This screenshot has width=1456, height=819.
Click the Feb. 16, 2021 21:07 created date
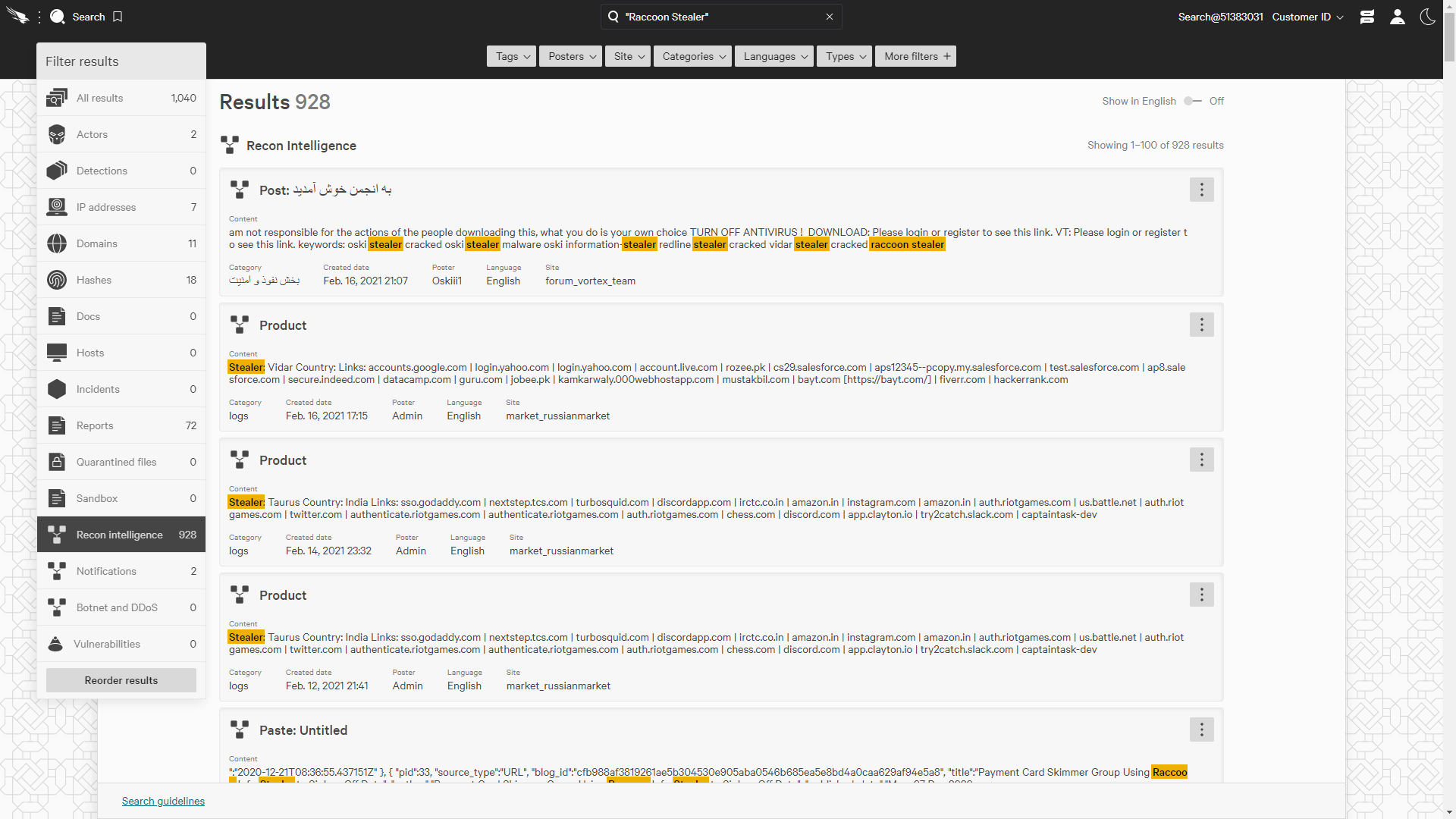366,281
